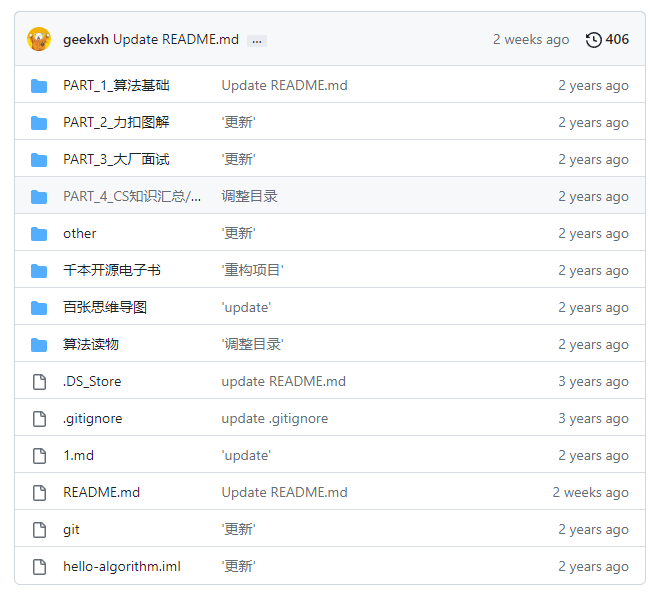Screen dimensions: 653x596
Task: Open '更新' commit message for PART_3_大厂面试
Action: (238, 160)
